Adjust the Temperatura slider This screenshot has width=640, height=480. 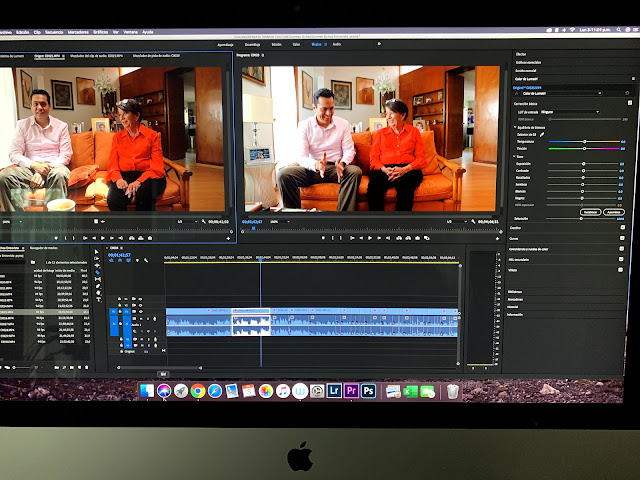click(x=586, y=142)
